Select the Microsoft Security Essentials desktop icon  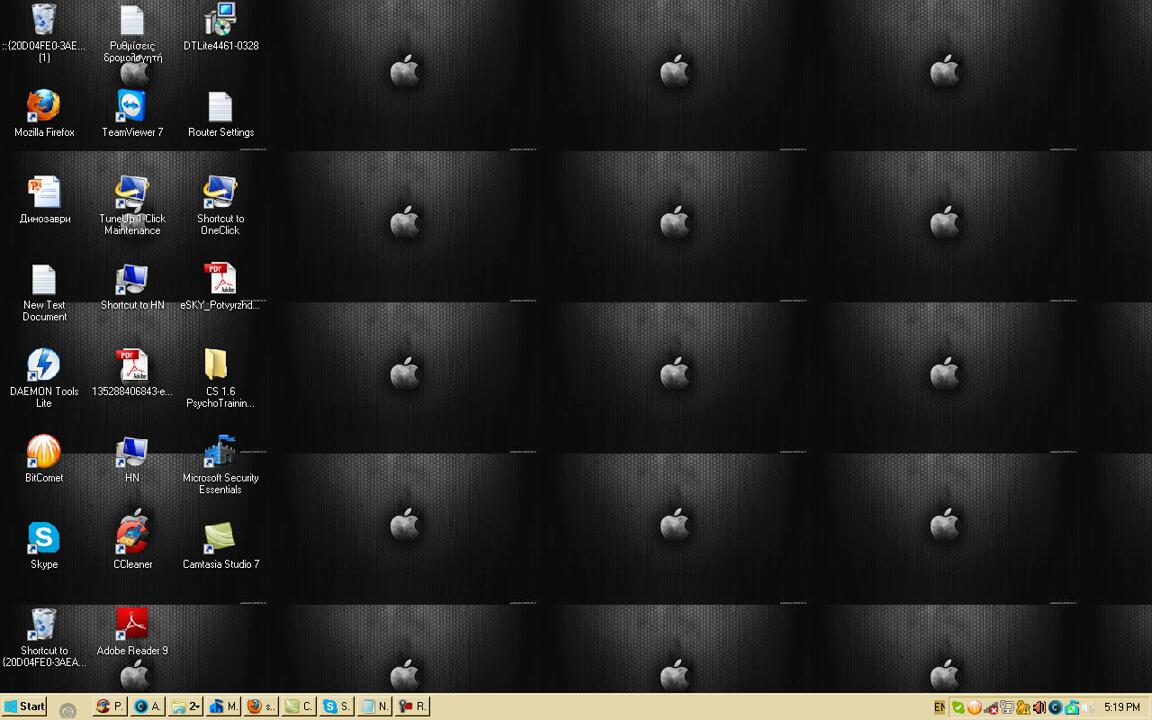click(x=220, y=453)
